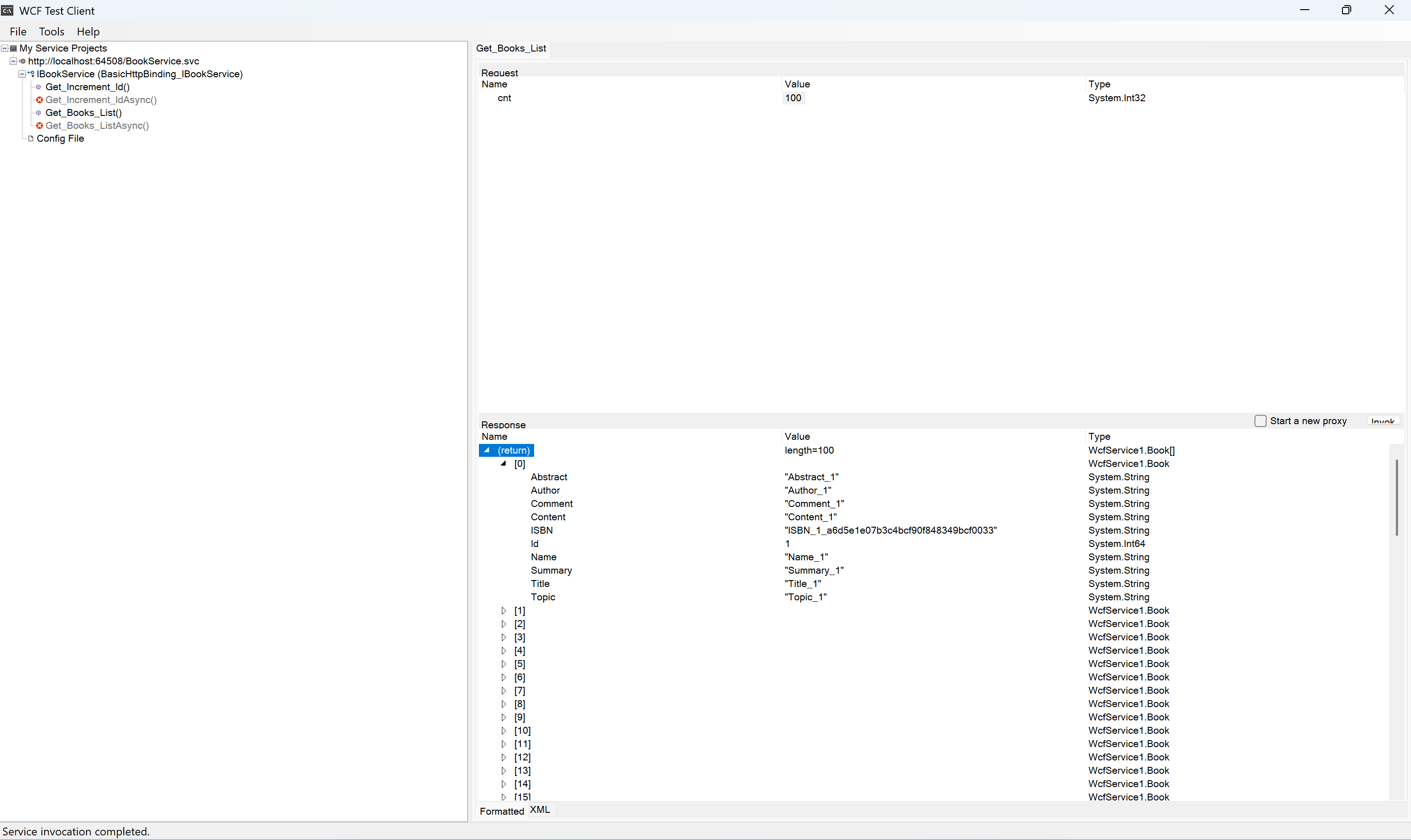Open the Tools menu
This screenshot has height=840, width=1411.
[52, 32]
